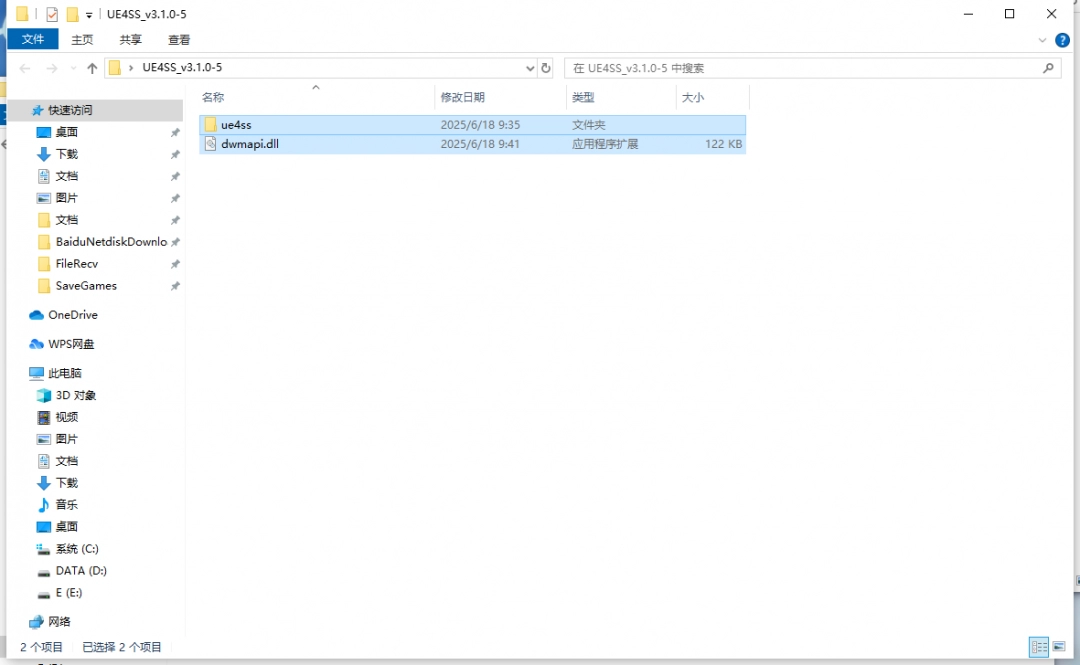Sort files by 修改日期 column header
The height and width of the screenshot is (665, 1080).
point(463,97)
